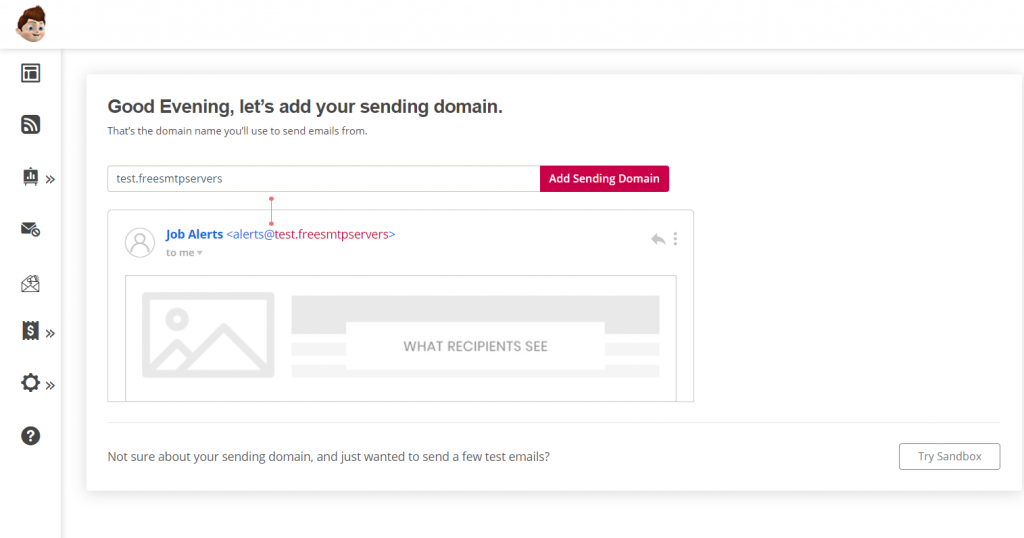Open the dashboard layout icon in sidebar
This screenshot has width=1024, height=538.
(x=30, y=72)
